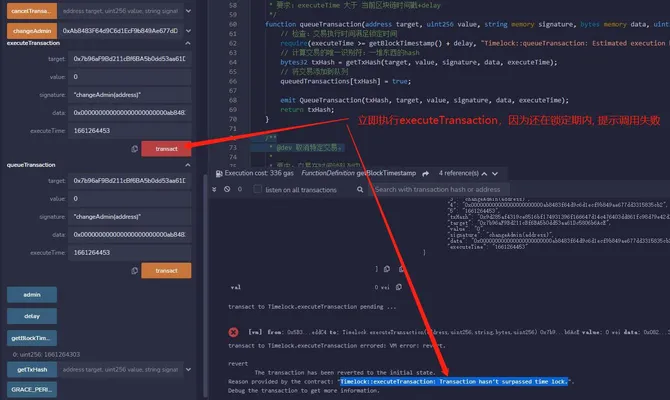670x400 pixels.
Task: Call the admin getter button
Action: (x=32, y=295)
